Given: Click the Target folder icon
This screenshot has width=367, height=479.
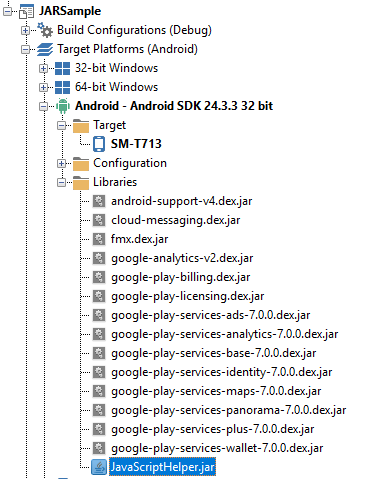Looking at the screenshot, I should (x=81, y=126).
